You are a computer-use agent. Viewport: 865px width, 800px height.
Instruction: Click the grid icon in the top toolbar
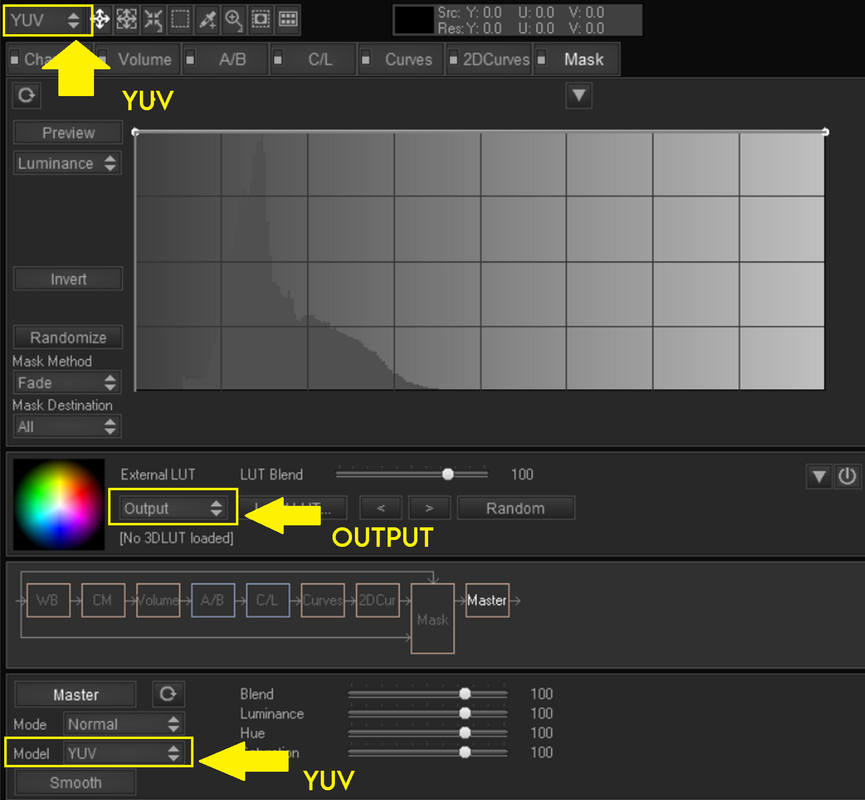(x=288, y=20)
